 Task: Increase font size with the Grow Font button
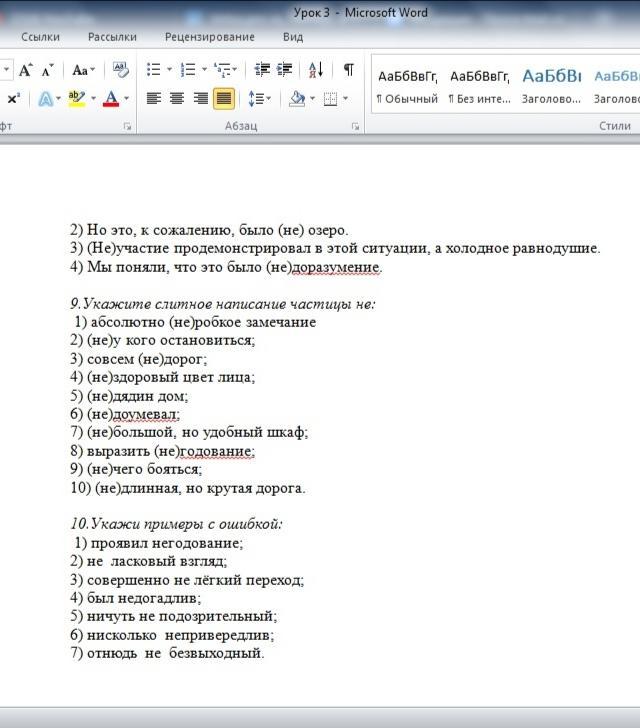[26, 70]
